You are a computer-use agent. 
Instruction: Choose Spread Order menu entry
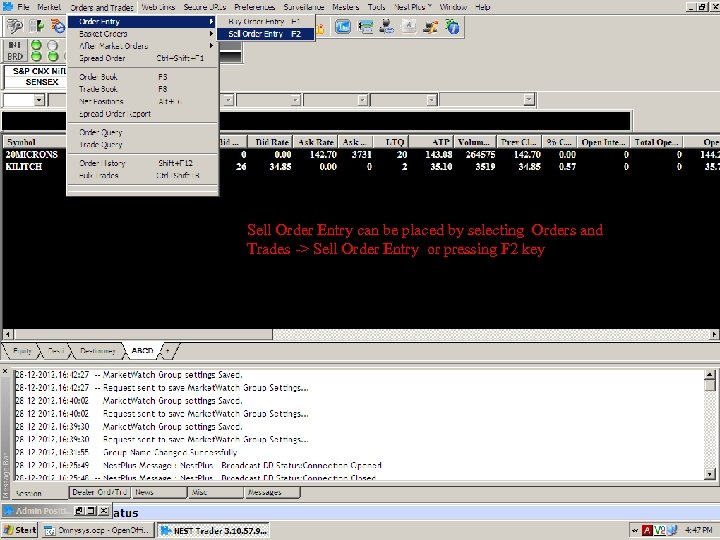coord(141,58)
